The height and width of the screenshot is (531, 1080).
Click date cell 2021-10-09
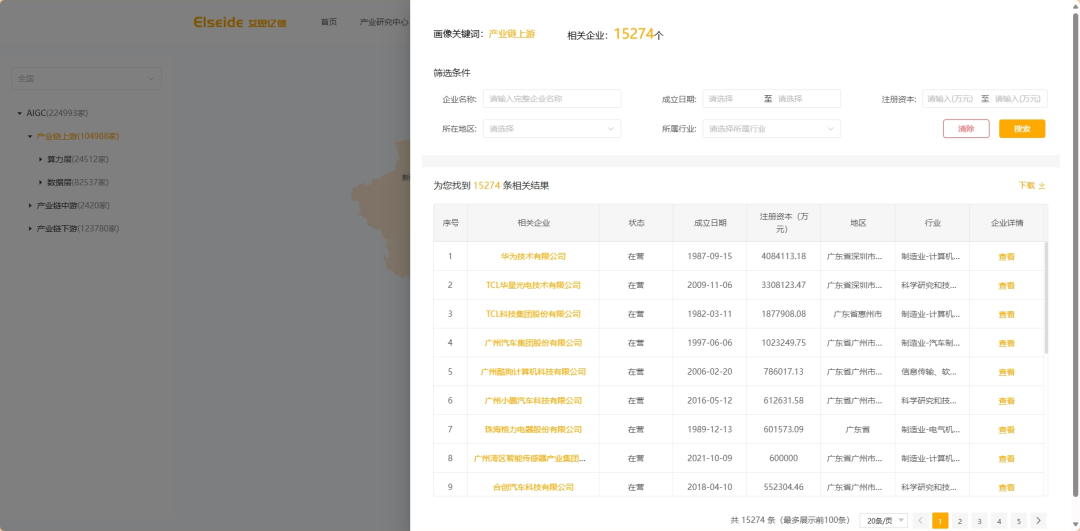pos(709,459)
